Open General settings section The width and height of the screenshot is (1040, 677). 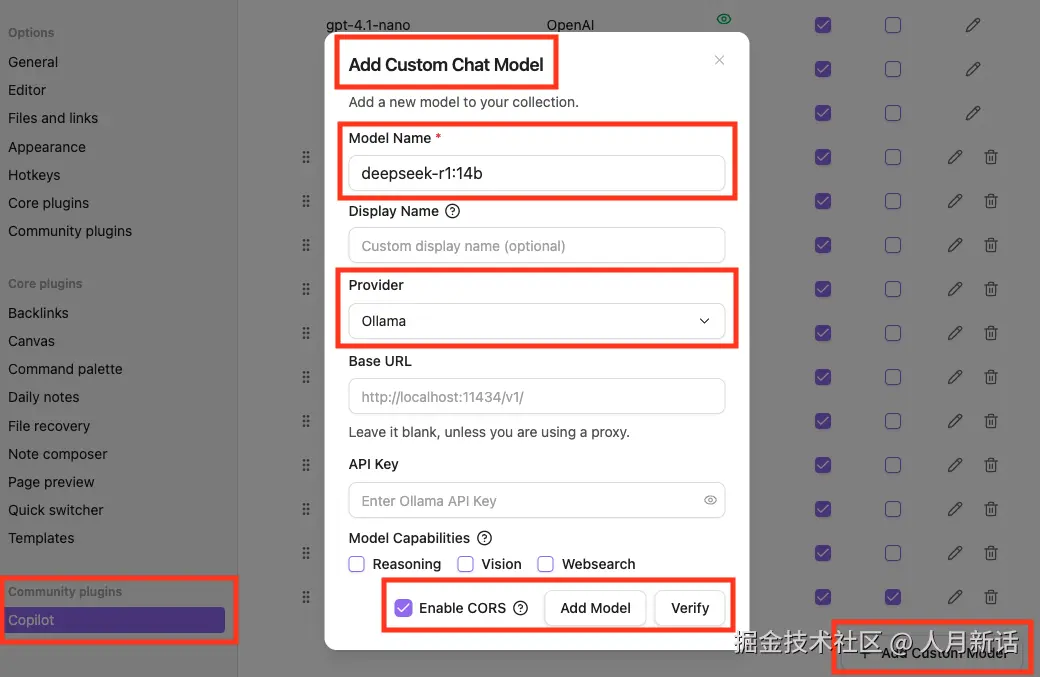pos(33,62)
